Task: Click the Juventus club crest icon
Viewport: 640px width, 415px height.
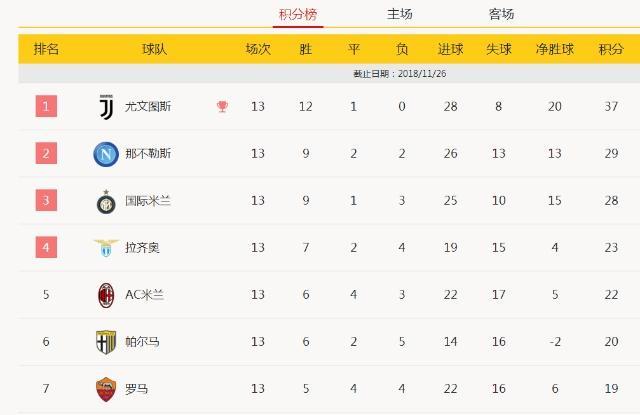Action: (x=105, y=107)
